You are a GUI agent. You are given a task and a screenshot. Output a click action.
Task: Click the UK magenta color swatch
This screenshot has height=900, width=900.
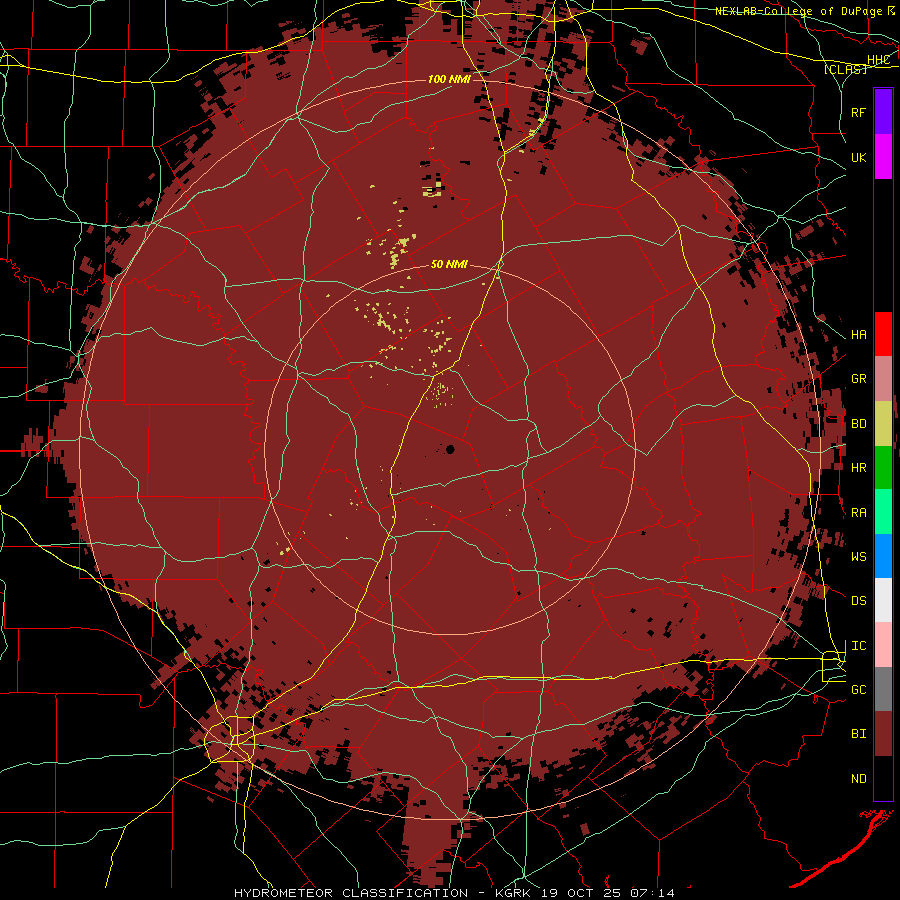[x=883, y=157]
